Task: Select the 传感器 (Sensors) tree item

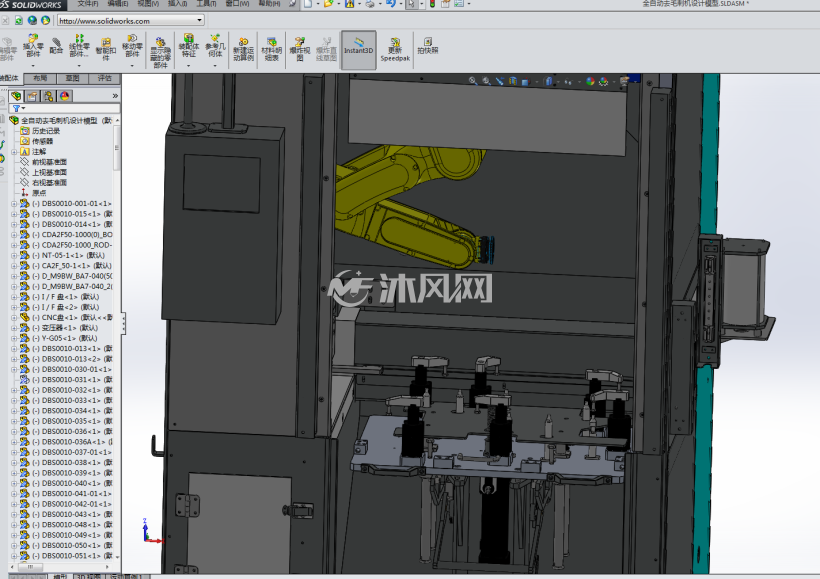Action: click(x=42, y=141)
